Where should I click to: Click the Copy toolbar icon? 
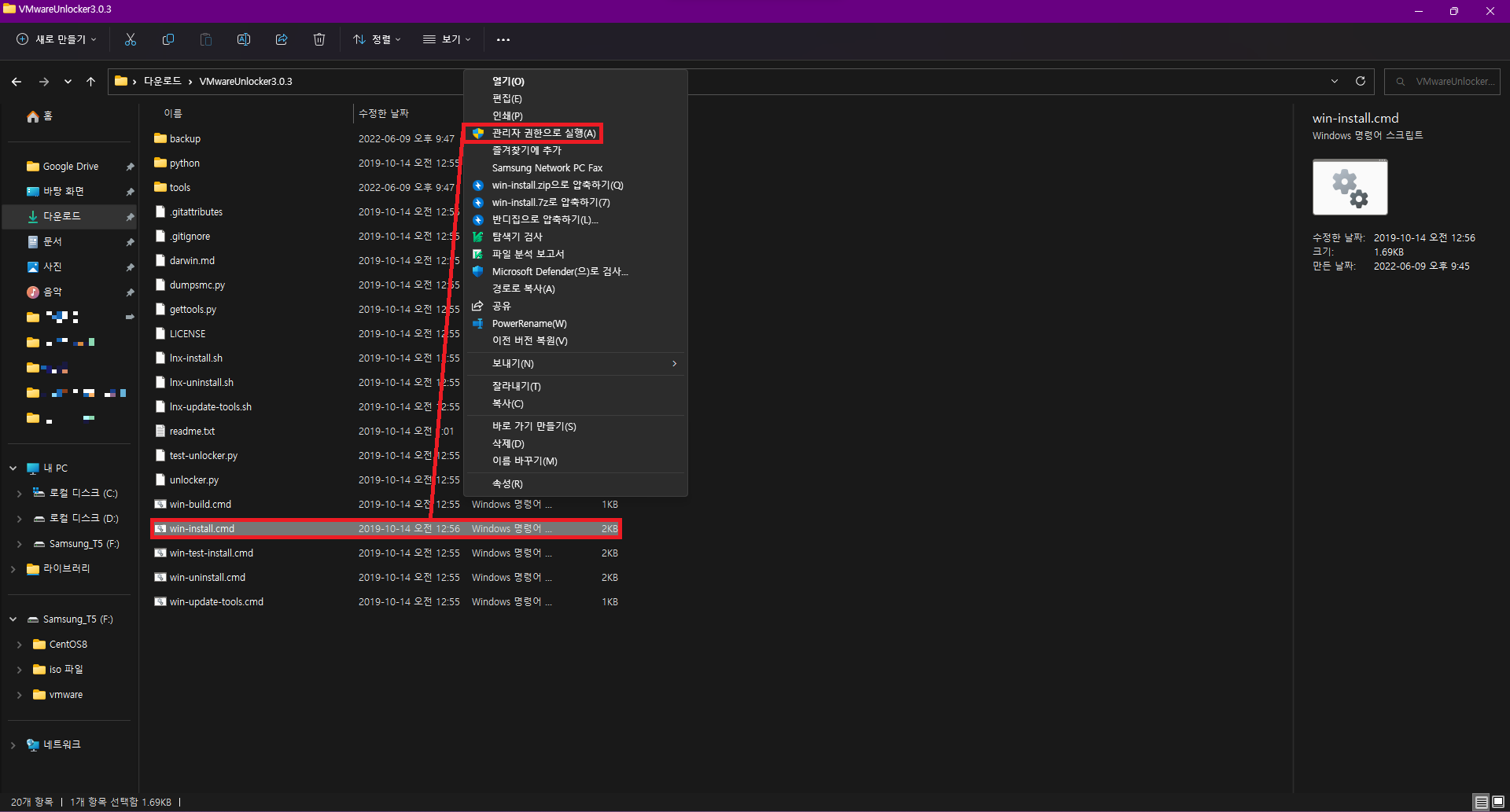click(x=168, y=39)
